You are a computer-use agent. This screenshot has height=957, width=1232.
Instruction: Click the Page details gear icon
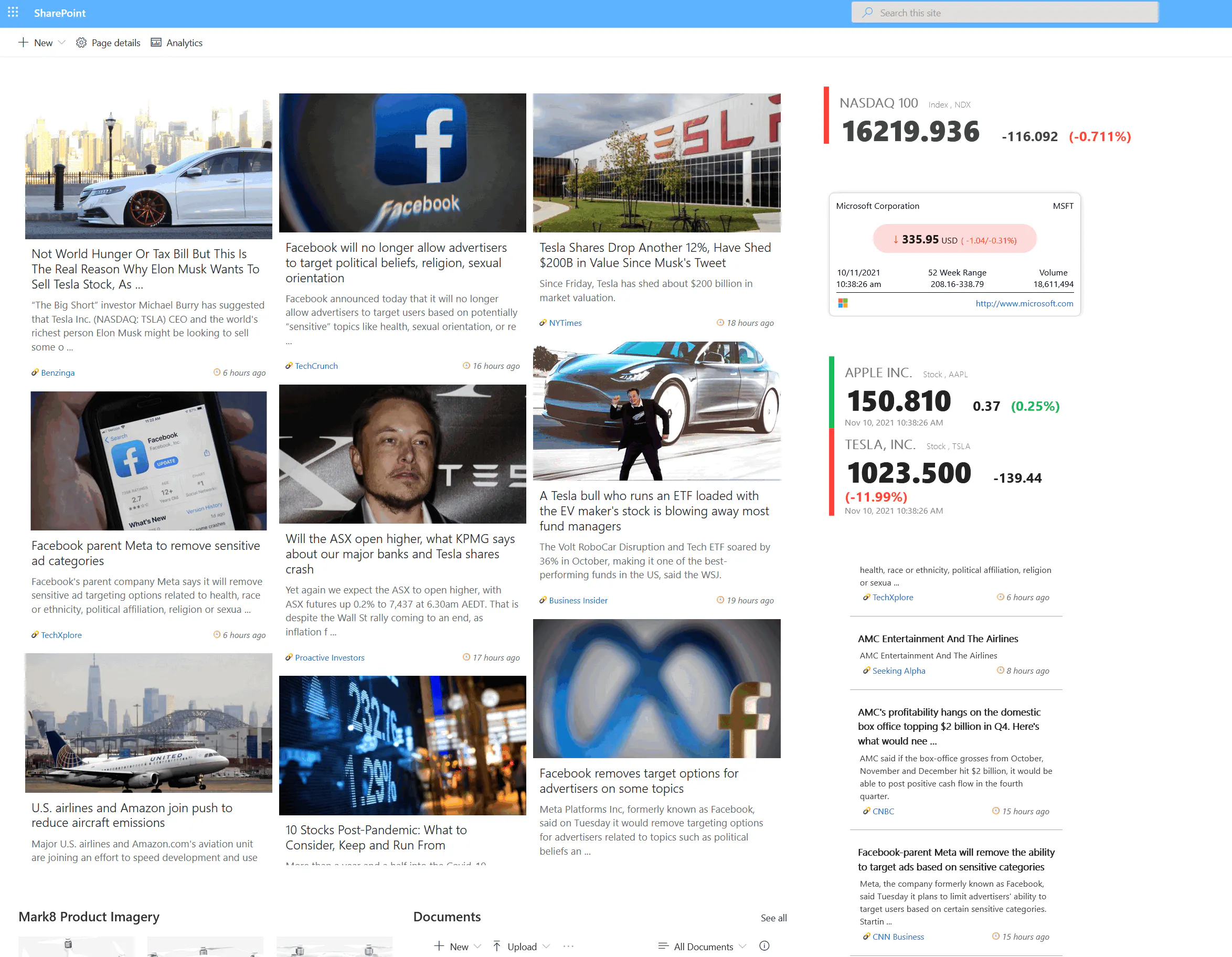pos(81,43)
